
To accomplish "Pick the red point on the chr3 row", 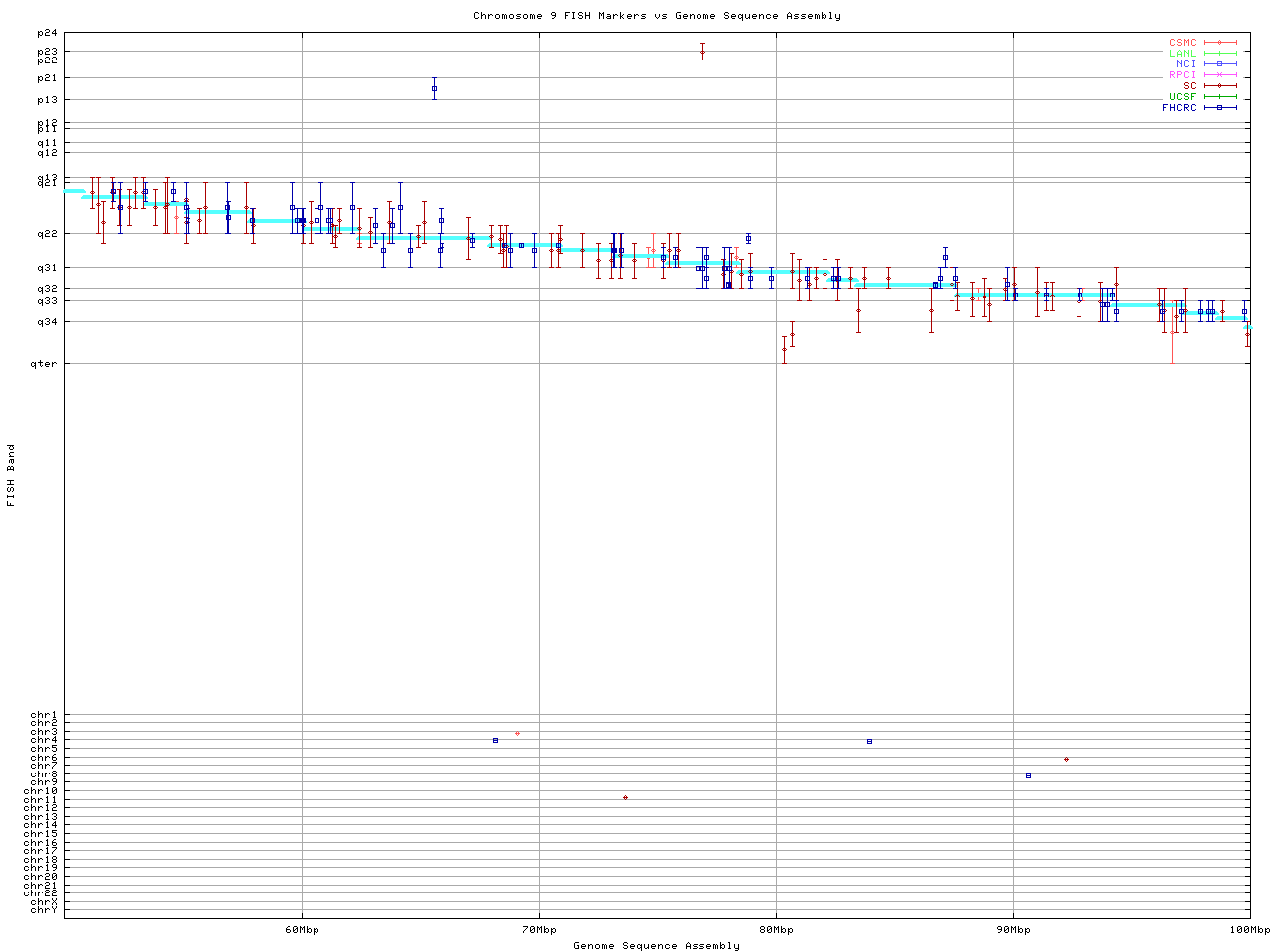I will pos(517,733).
